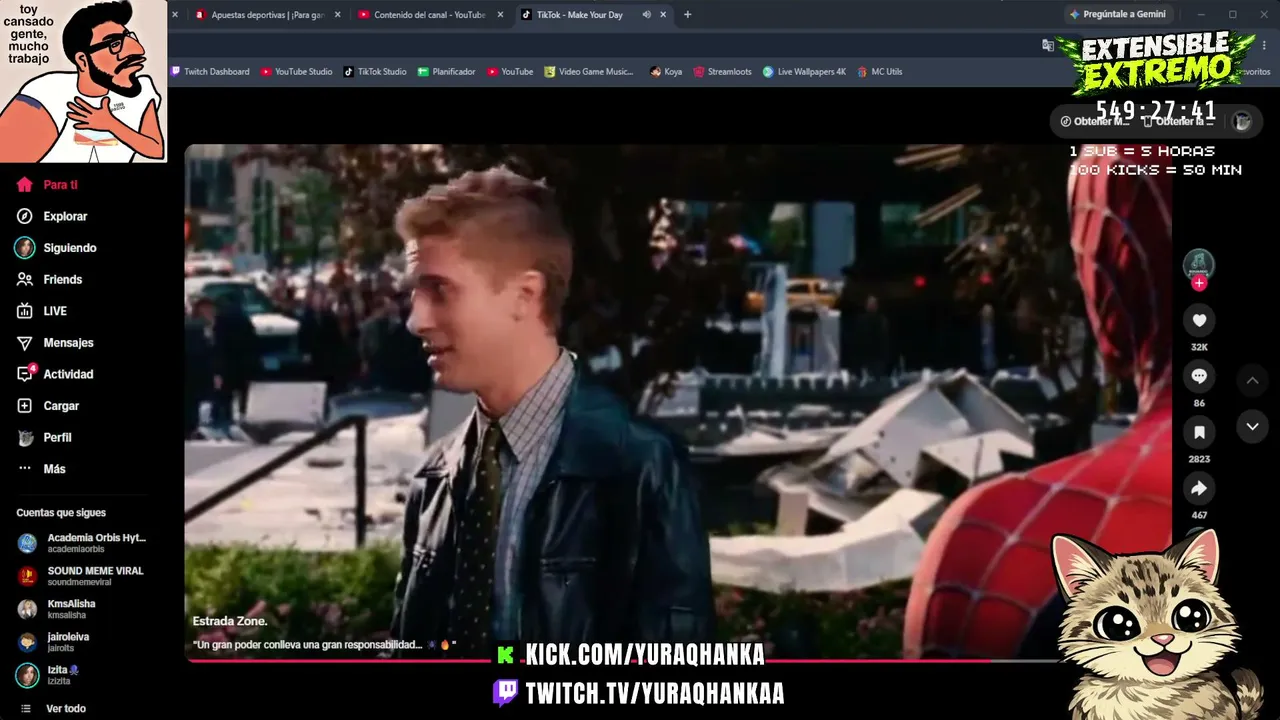1280x720 pixels.
Task: Close the Contenido del canal tab
Action: pyautogui.click(x=499, y=15)
